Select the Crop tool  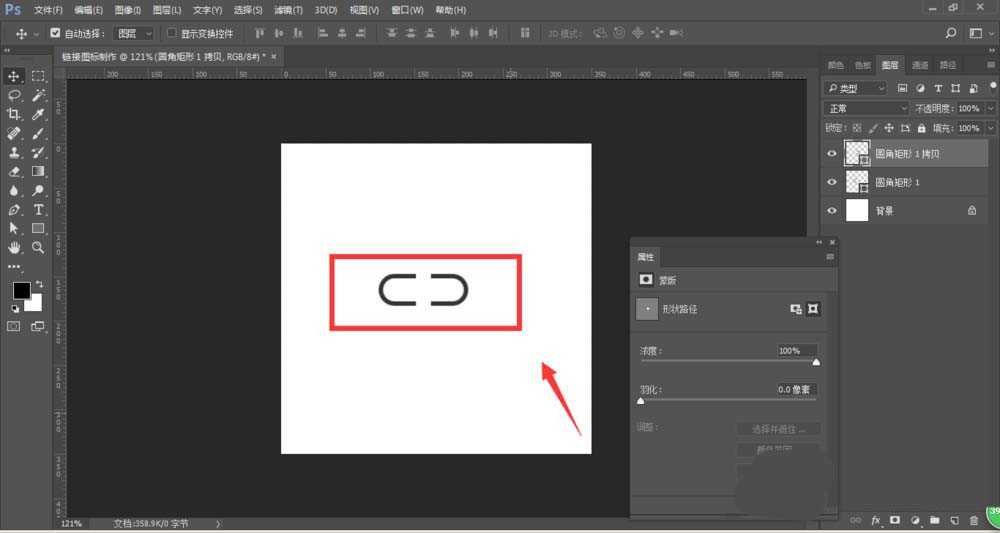tap(15, 115)
